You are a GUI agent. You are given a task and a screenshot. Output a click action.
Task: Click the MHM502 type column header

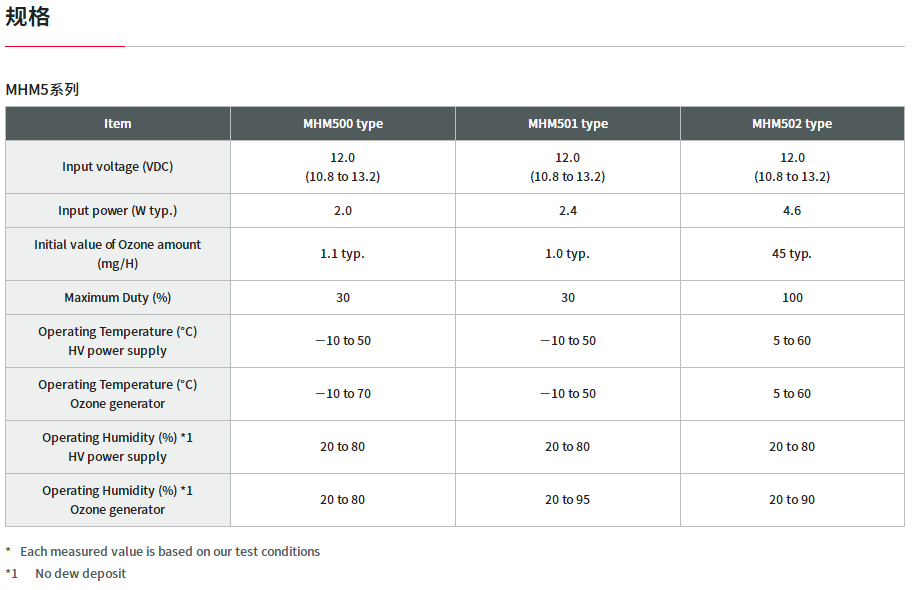tap(792, 123)
